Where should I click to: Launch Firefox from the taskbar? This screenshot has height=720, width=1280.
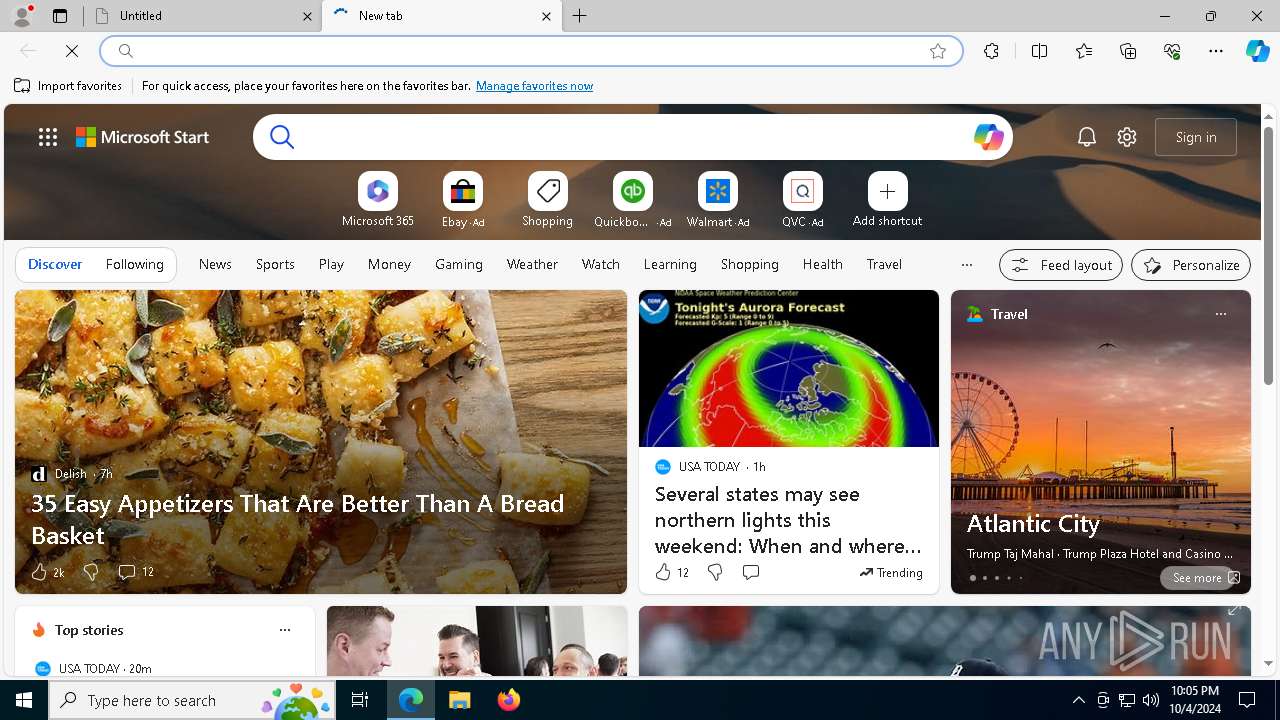coord(509,700)
